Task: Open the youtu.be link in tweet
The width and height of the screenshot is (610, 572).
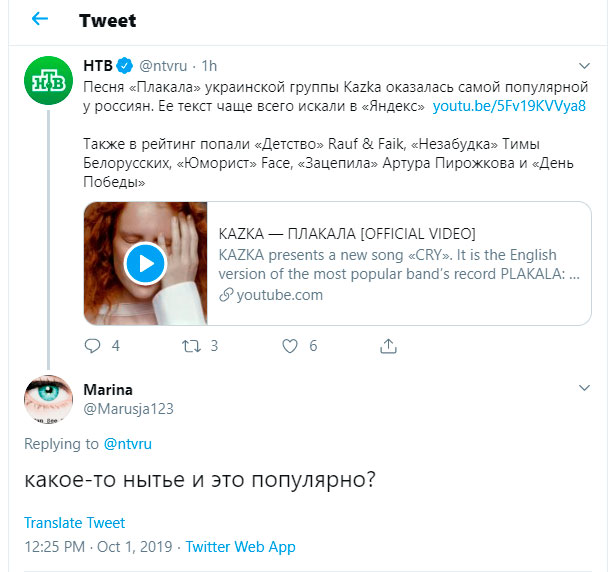Action: [509, 105]
